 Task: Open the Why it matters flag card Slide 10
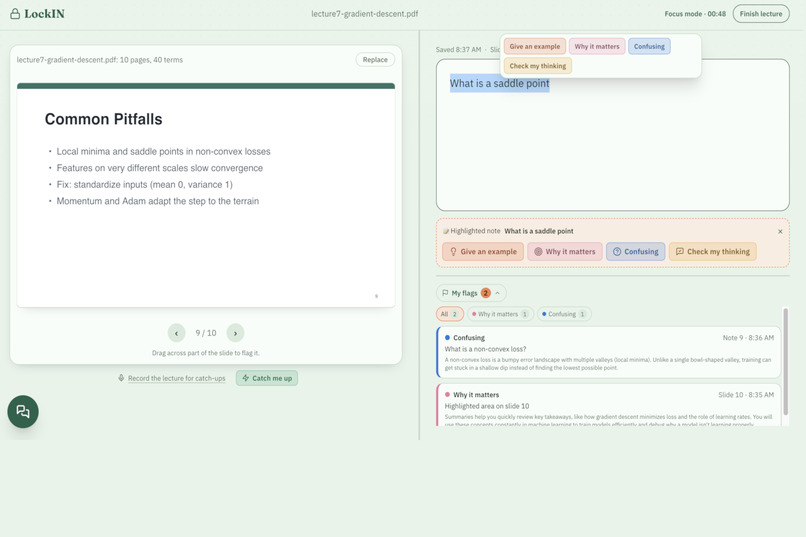[x=609, y=405]
